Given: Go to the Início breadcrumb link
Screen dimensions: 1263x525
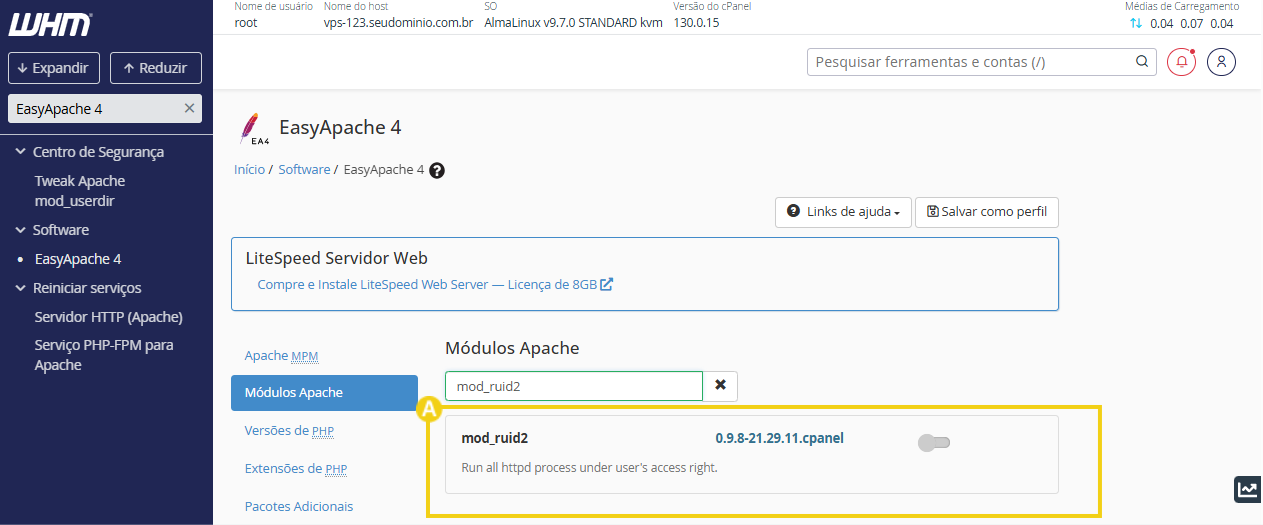Looking at the screenshot, I should [x=249, y=170].
